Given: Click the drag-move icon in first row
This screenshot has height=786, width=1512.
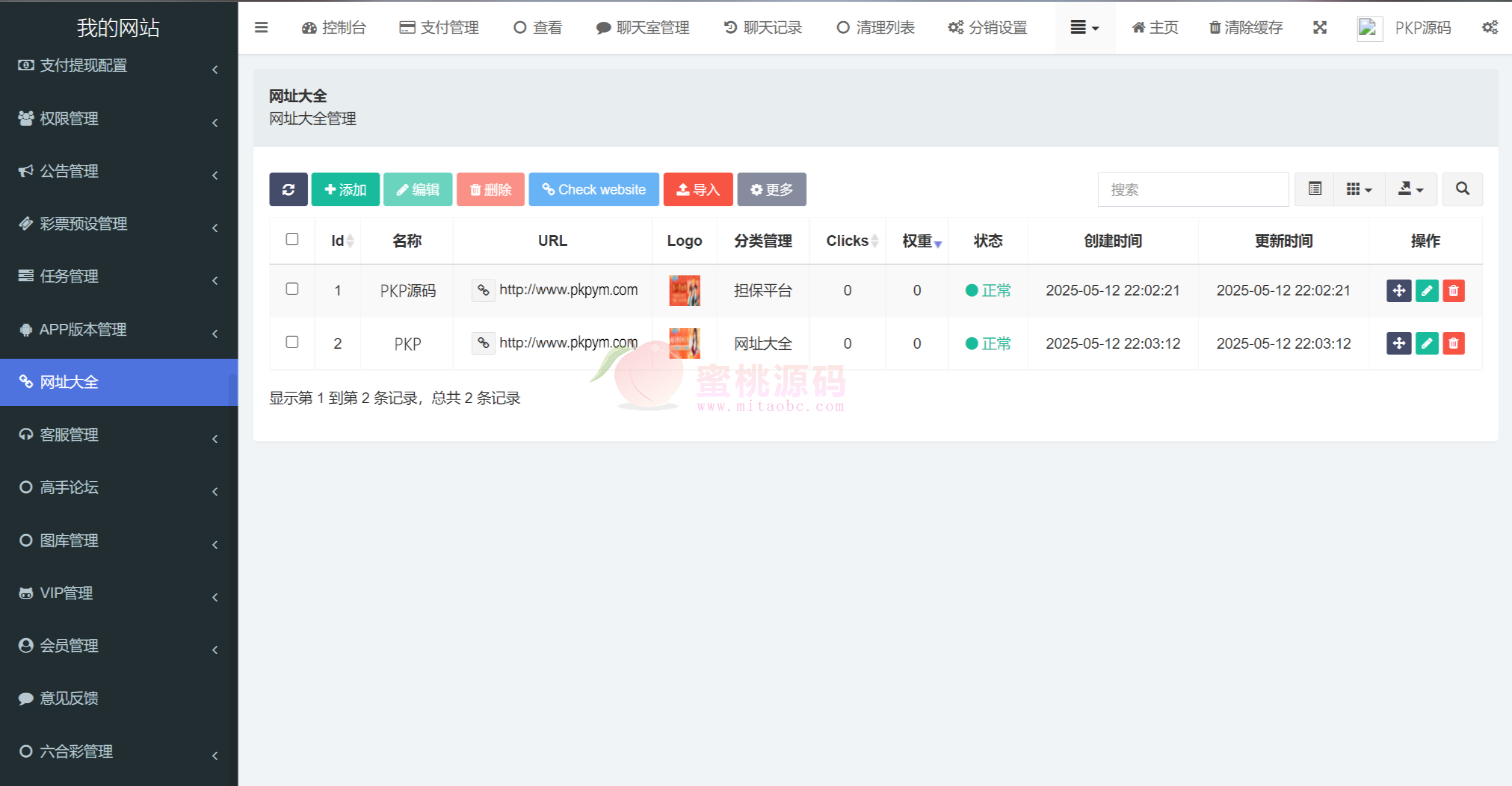Looking at the screenshot, I should click(1399, 291).
